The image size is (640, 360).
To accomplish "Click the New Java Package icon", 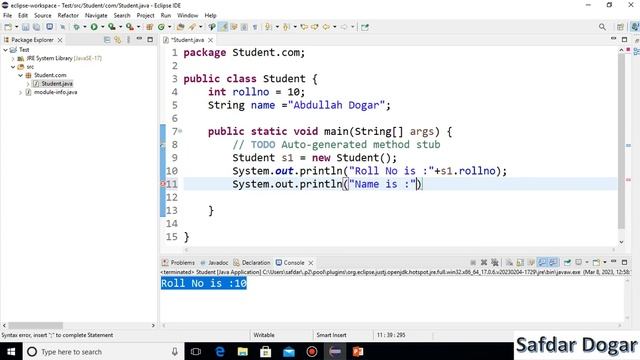I will click(x=149, y=27).
